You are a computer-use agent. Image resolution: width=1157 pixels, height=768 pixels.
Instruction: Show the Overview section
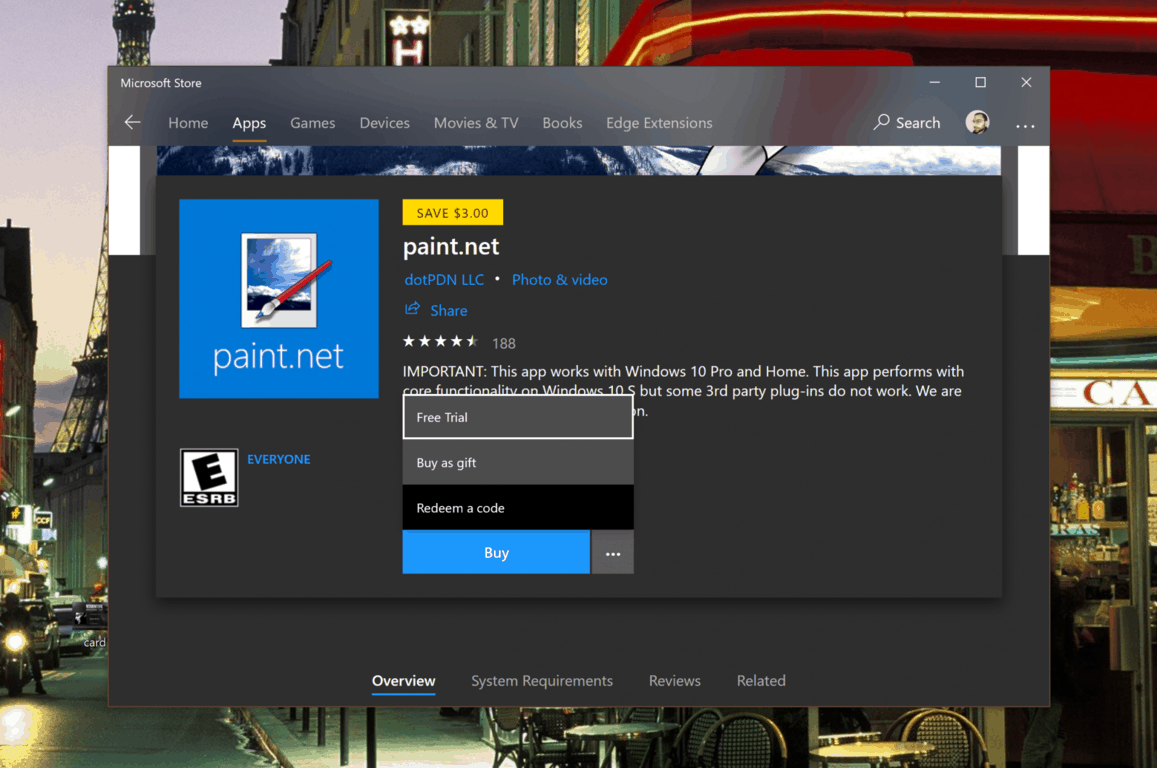click(404, 681)
